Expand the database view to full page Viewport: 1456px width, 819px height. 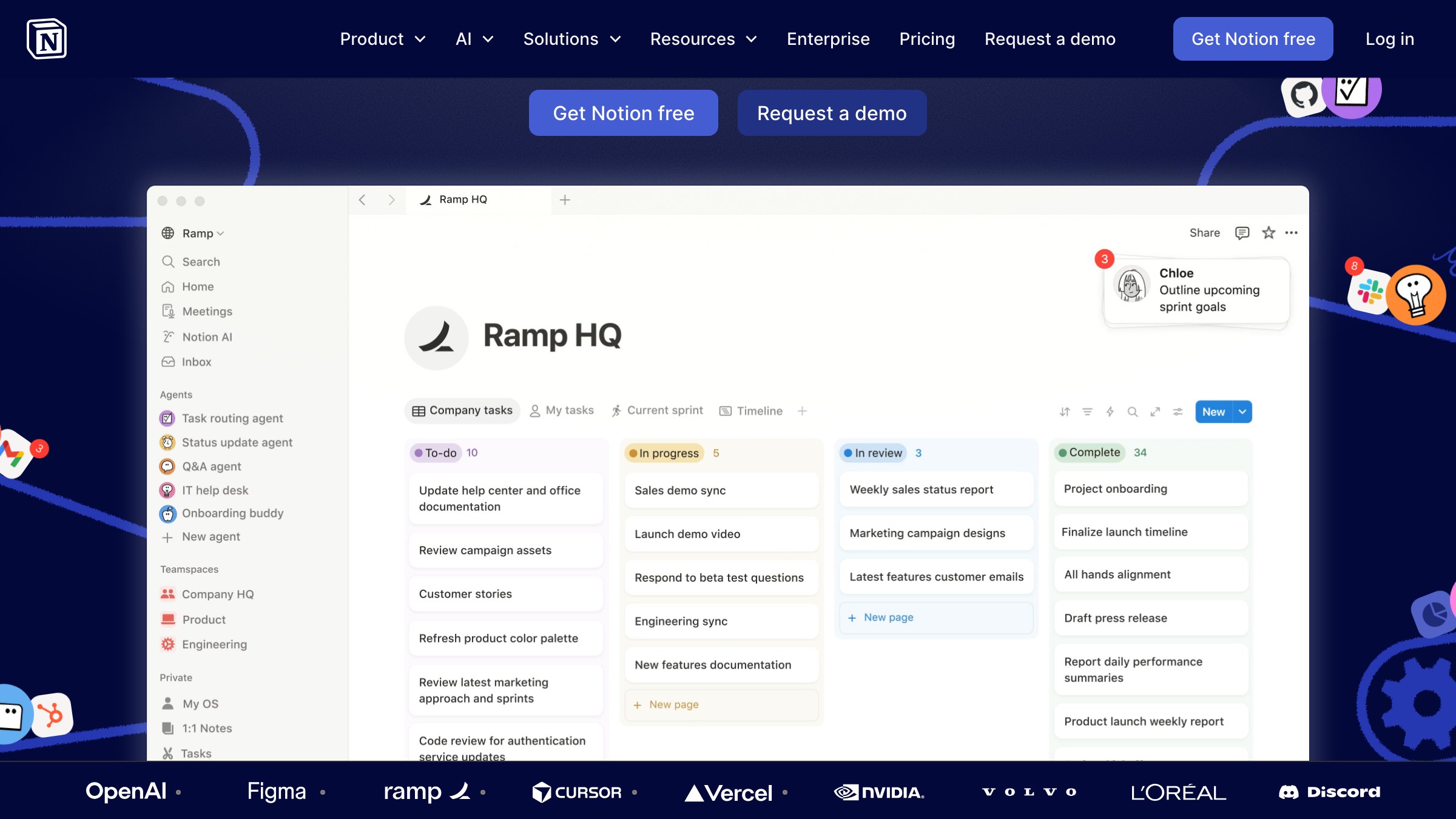1156,411
